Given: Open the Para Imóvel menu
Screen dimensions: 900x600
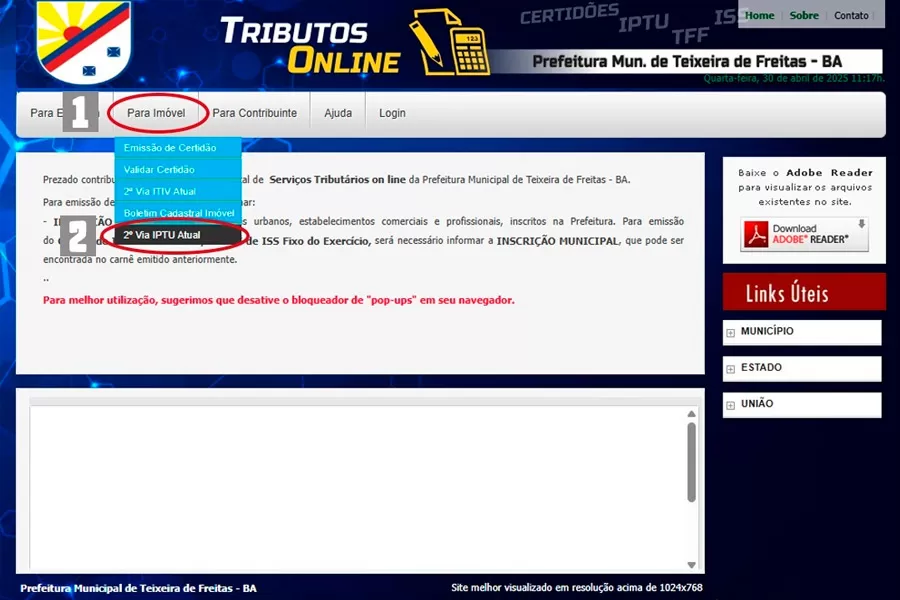Looking at the screenshot, I should 156,113.
